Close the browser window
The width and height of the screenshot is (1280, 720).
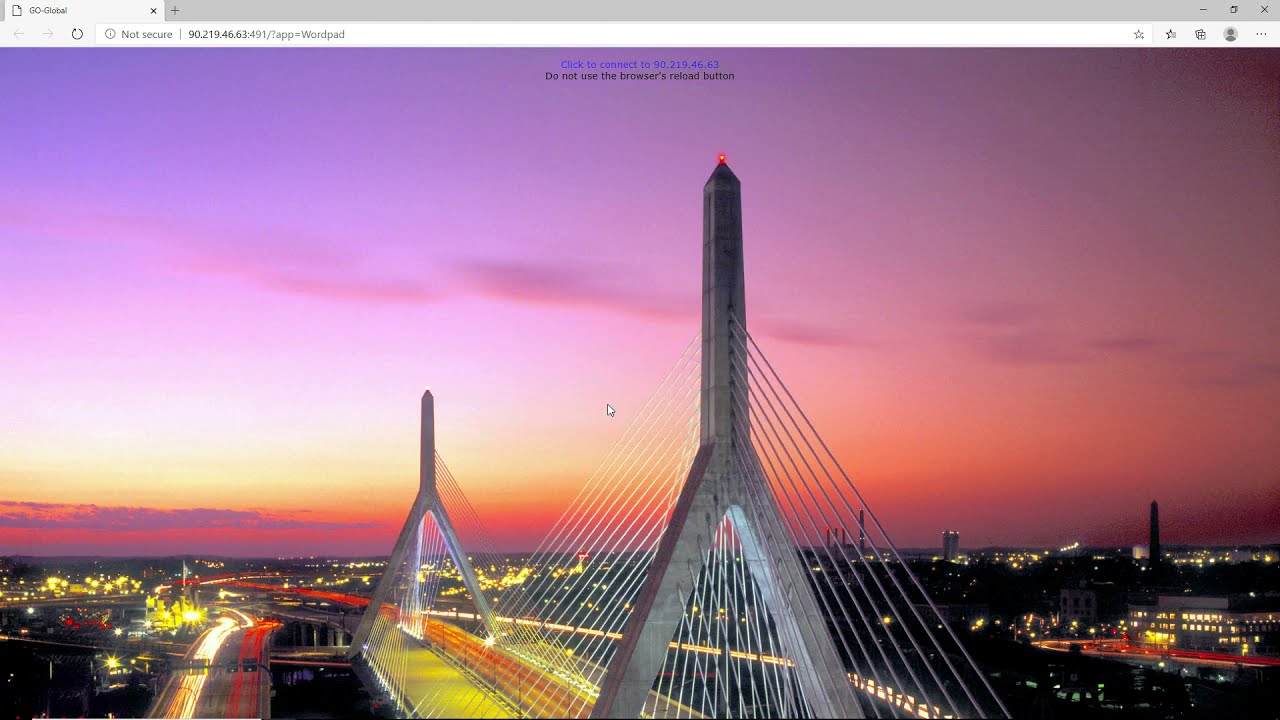pos(1264,10)
